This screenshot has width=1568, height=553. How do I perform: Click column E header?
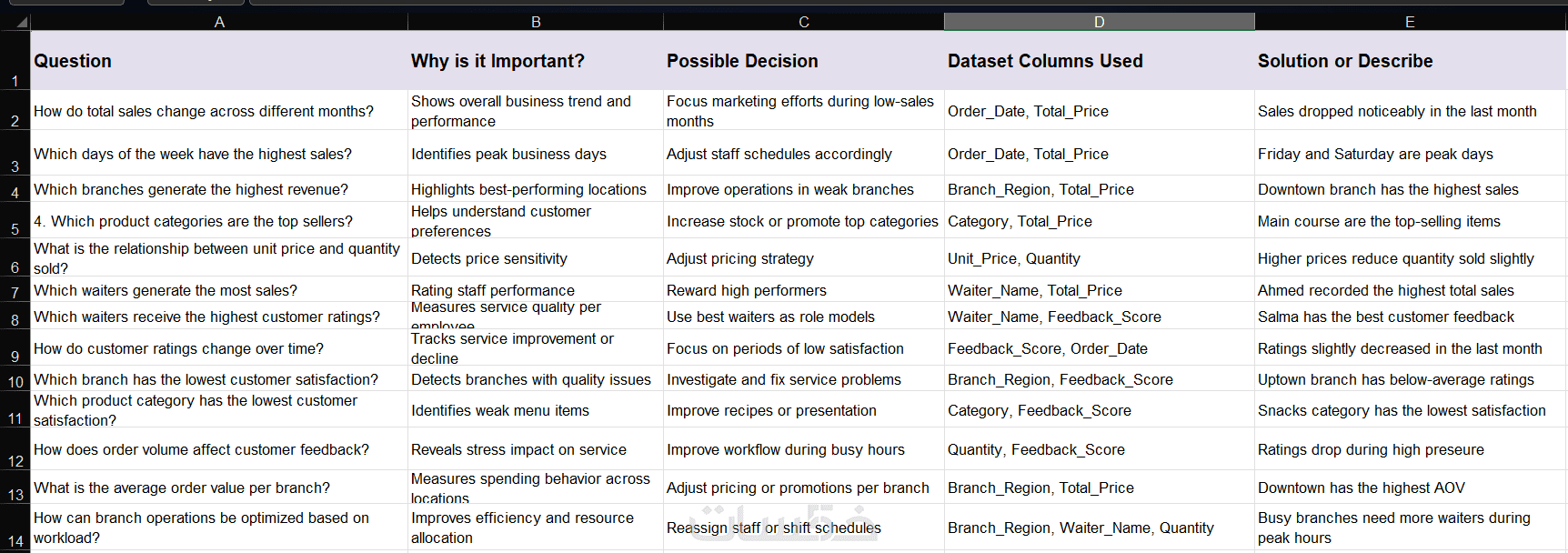[1410, 22]
